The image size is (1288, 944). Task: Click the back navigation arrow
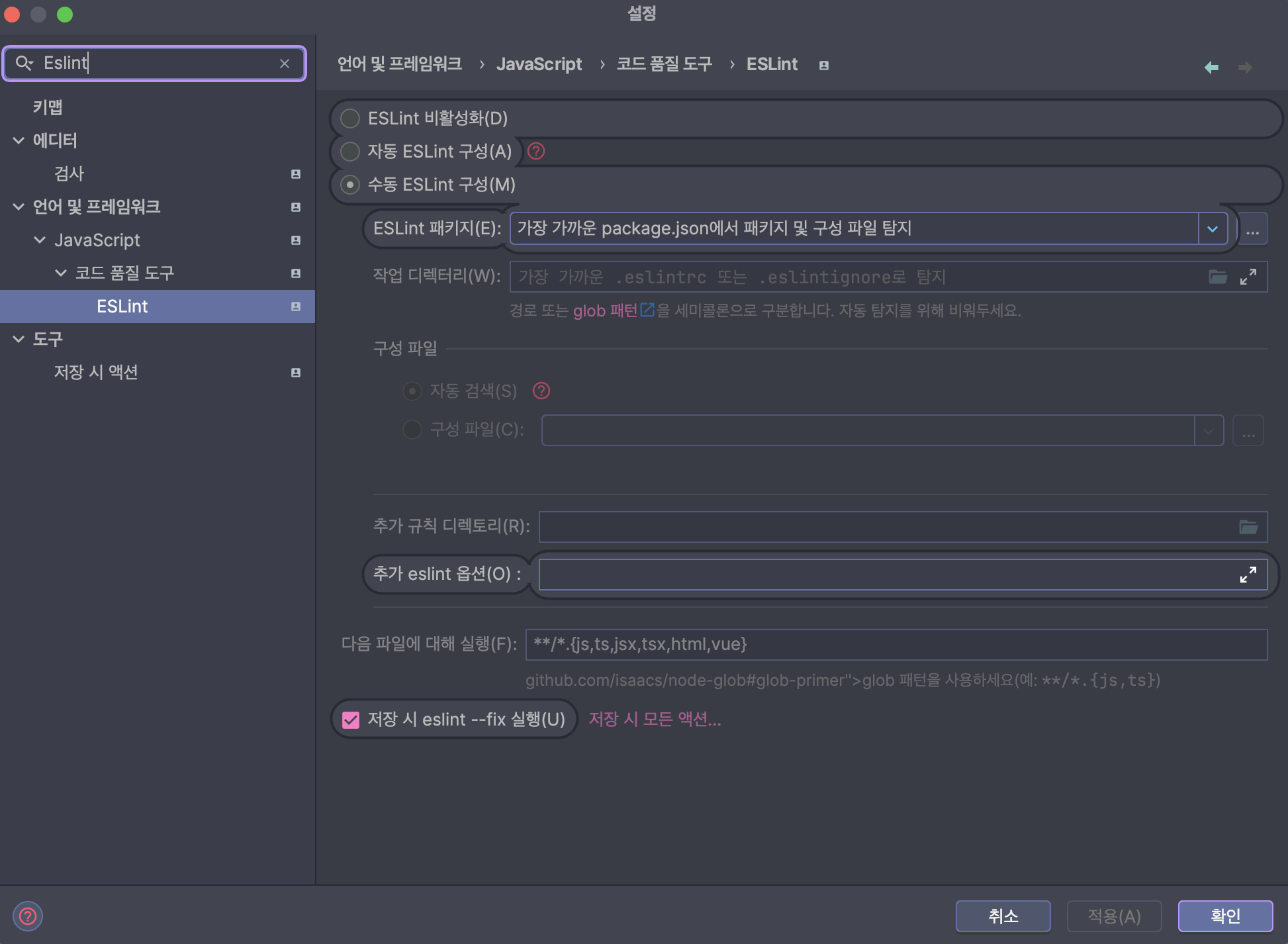(1211, 67)
